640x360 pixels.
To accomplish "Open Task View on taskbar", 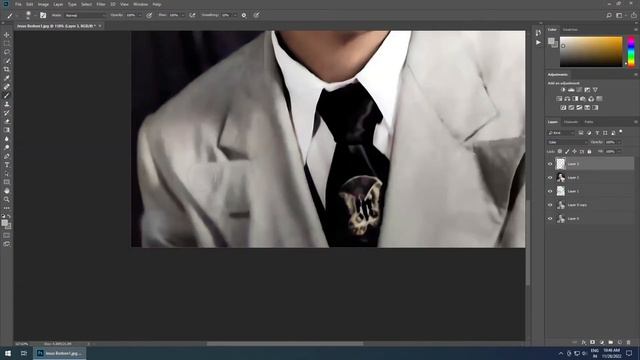I will click(24, 353).
